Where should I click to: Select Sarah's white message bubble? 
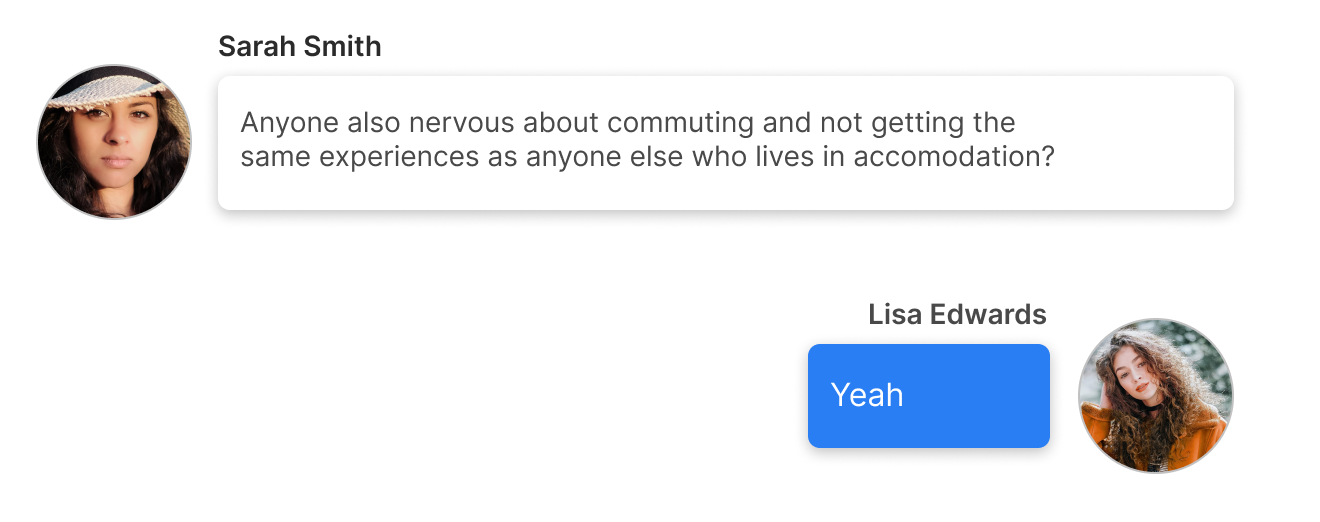(x=726, y=143)
